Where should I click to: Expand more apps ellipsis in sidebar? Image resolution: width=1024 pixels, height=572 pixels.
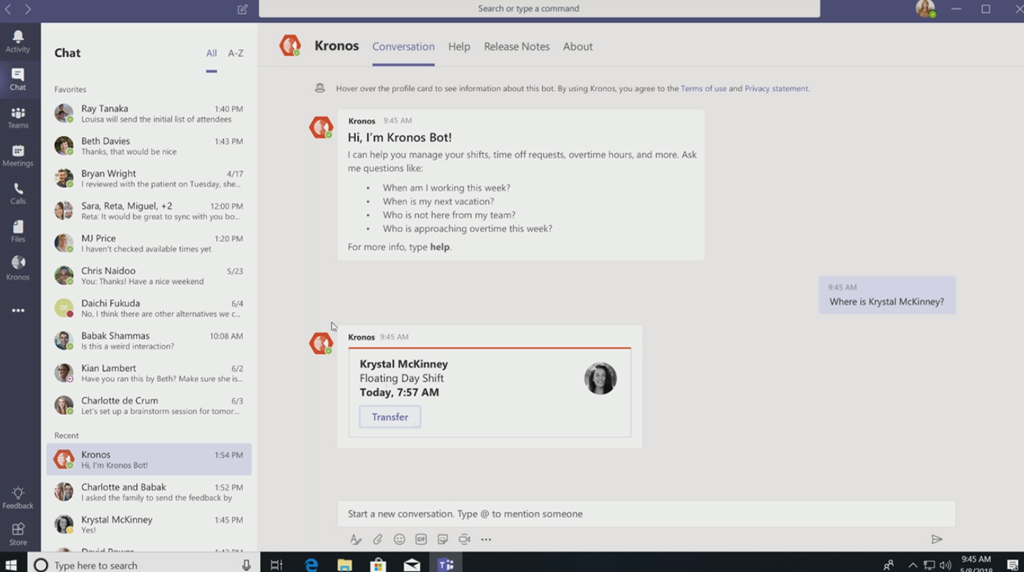[x=18, y=311]
